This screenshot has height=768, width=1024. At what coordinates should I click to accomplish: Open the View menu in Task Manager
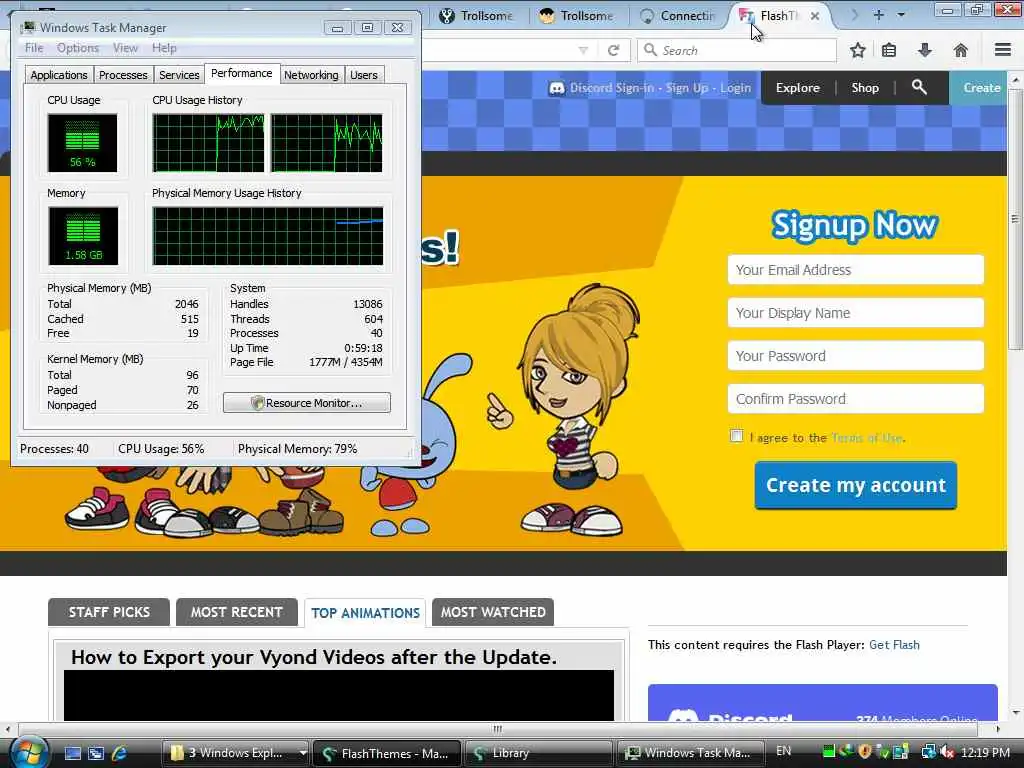coord(125,48)
